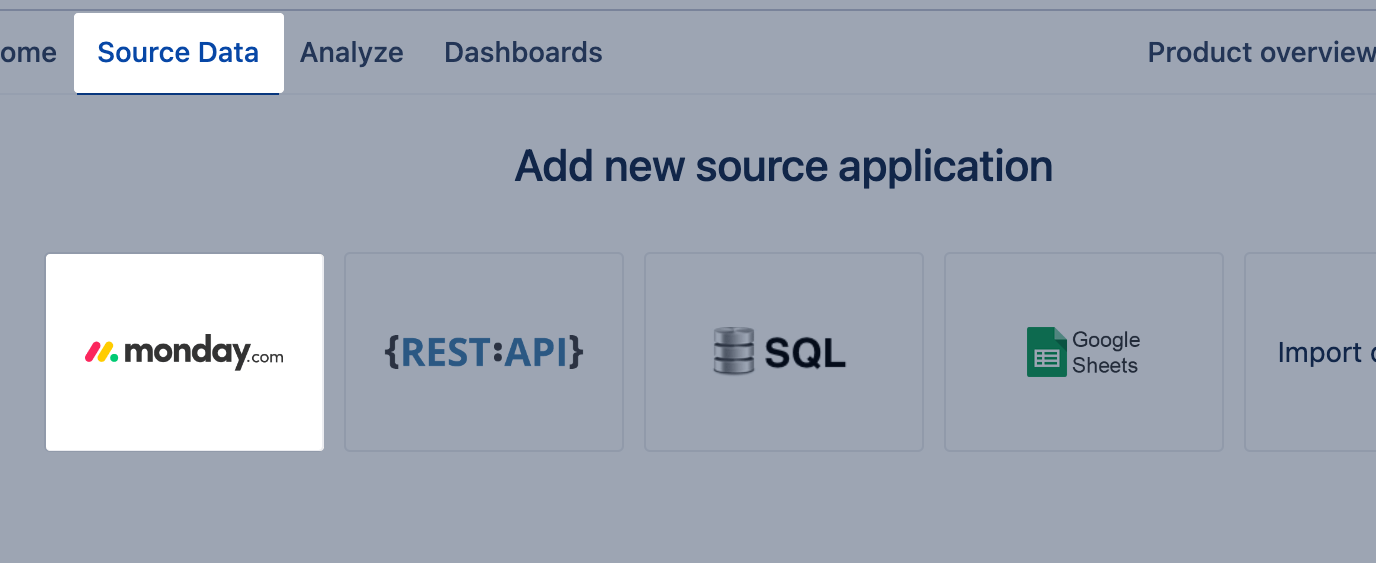The height and width of the screenshot is (563, 1376).
Task: Click the monday wordmark text
Action: [186, 353]
